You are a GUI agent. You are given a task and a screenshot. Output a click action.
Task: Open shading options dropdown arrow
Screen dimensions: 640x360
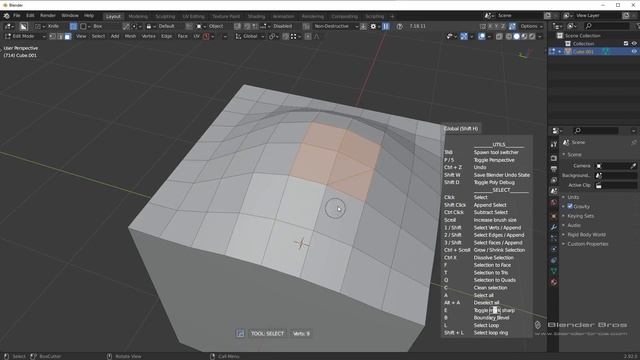point(540,36)
